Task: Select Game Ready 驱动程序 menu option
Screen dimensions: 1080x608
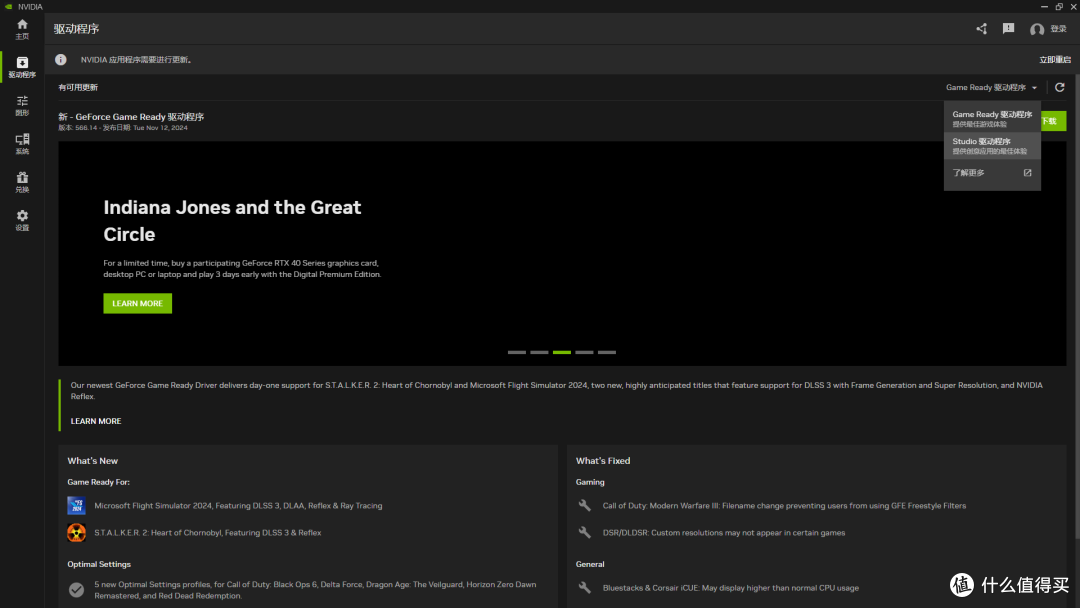Action: tap(992, 118)
